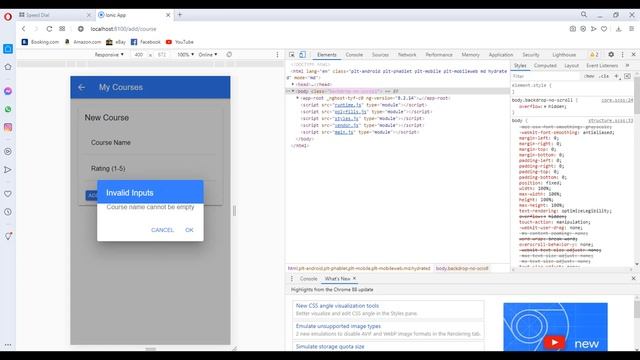Open the drawer kebab menu beside Console
This screenshot has height=360, width=640.
click(292, 279)
